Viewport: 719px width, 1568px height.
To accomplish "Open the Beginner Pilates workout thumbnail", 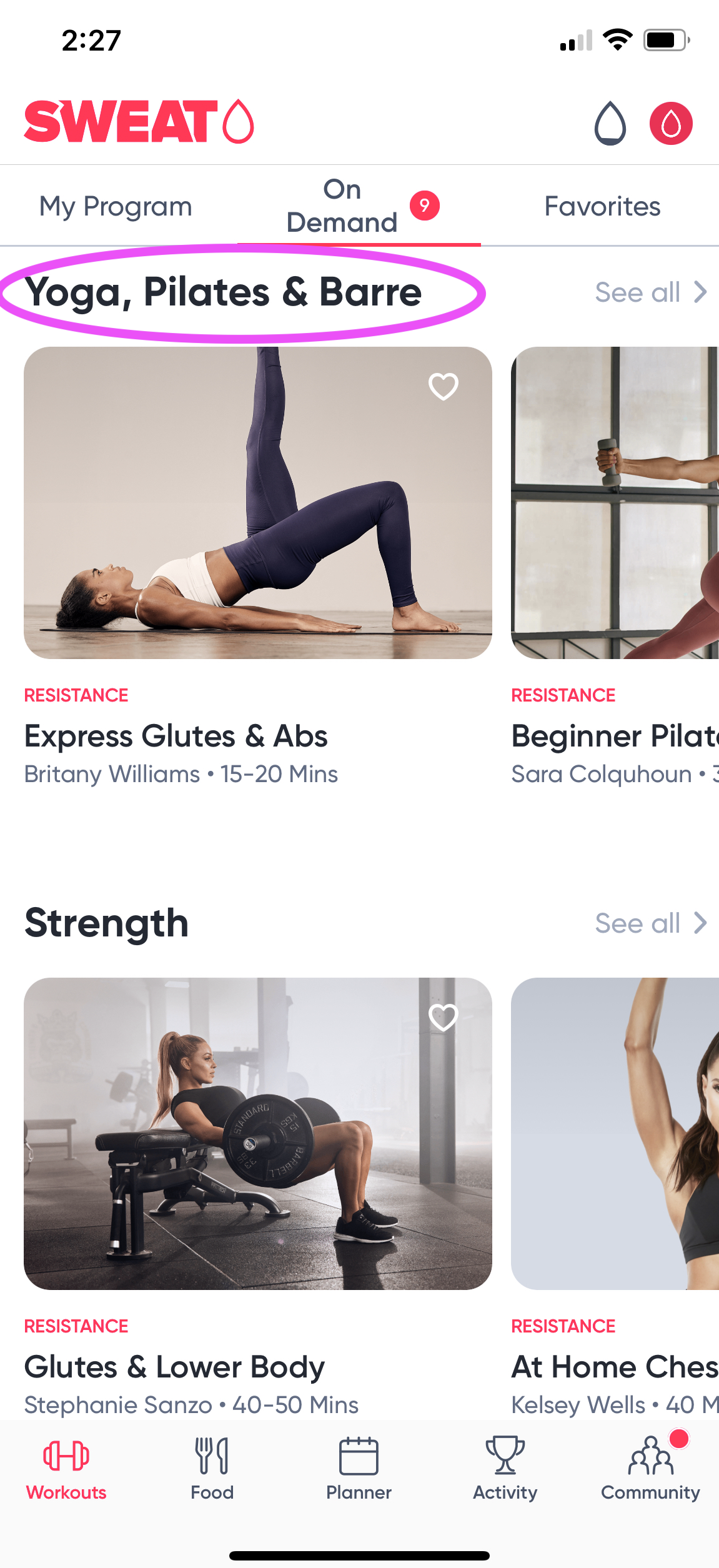I will pyautogui.click(x=615, y=503).
